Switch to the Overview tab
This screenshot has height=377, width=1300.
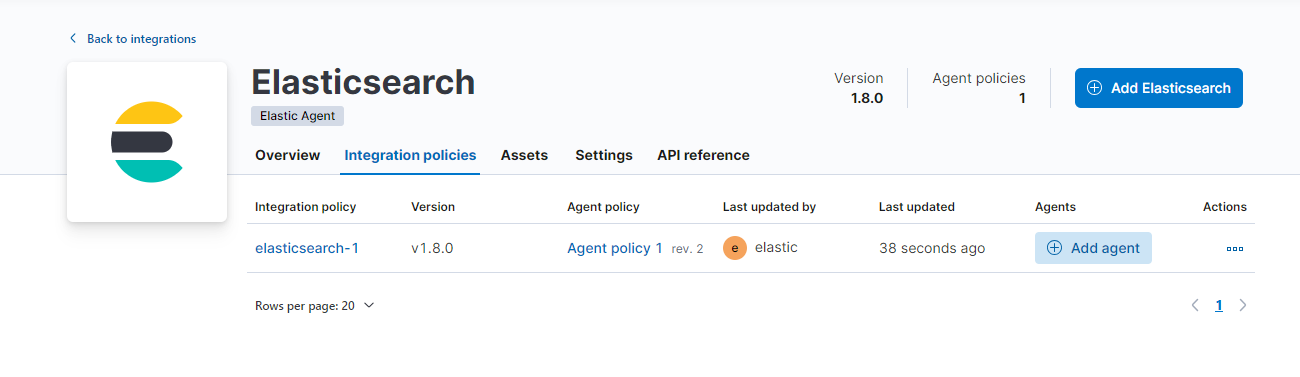pos(288,155)
